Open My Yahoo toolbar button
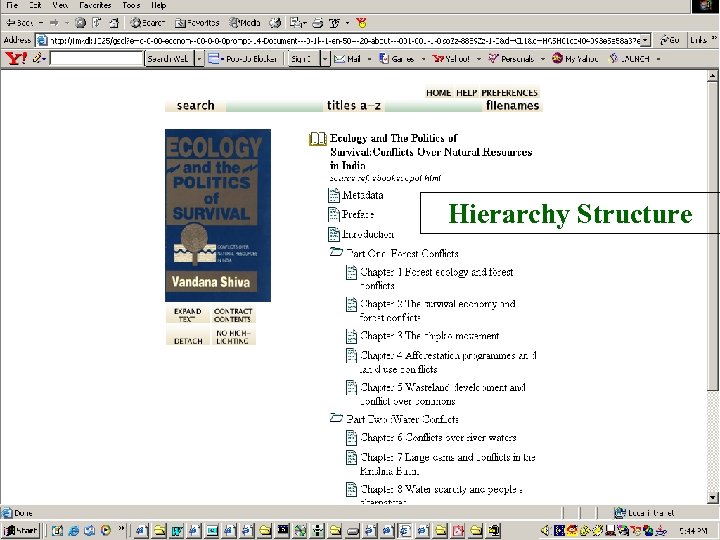This screenshot has height=540, width=720. point(575,58)
